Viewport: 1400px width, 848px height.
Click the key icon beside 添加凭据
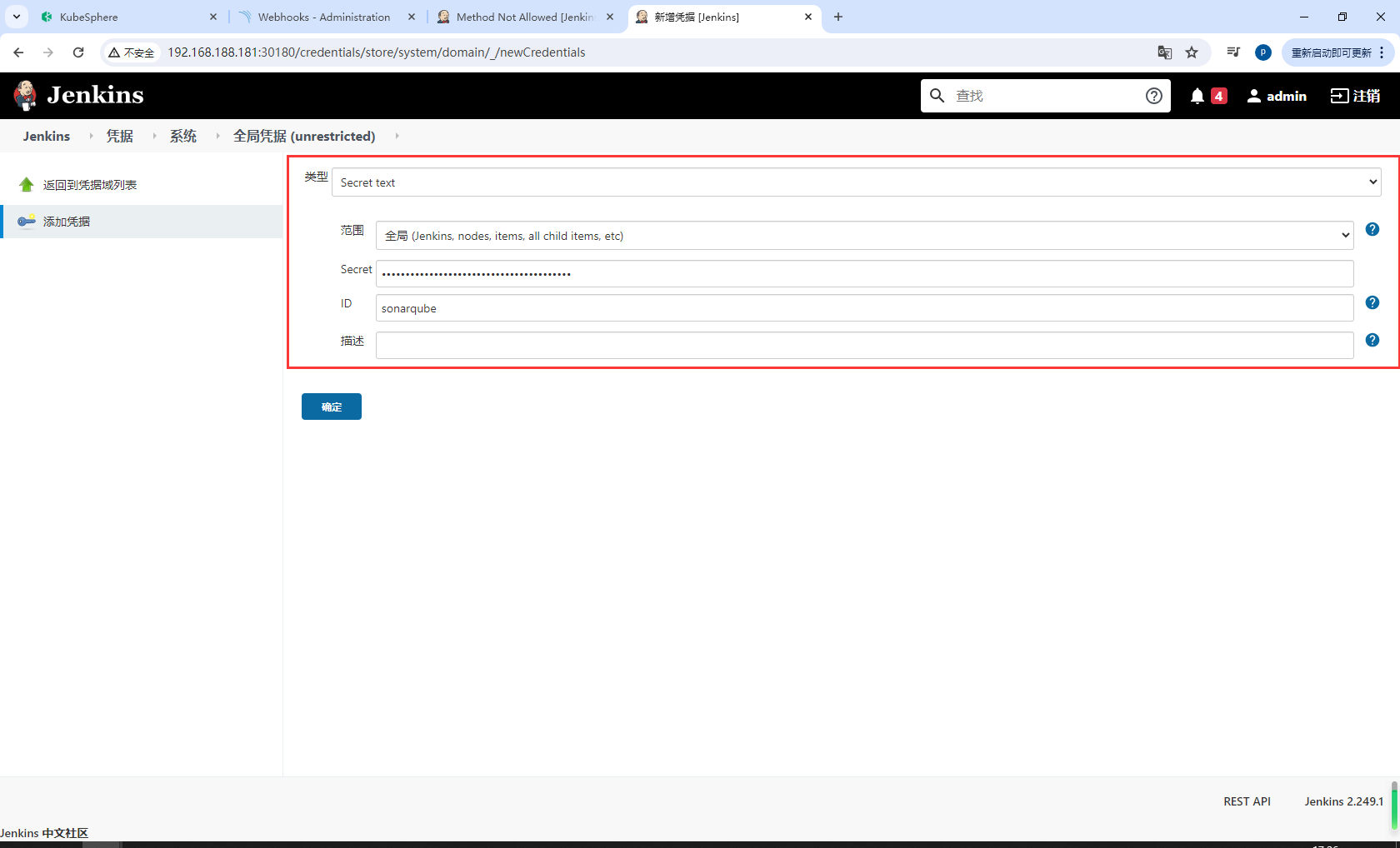27,222
